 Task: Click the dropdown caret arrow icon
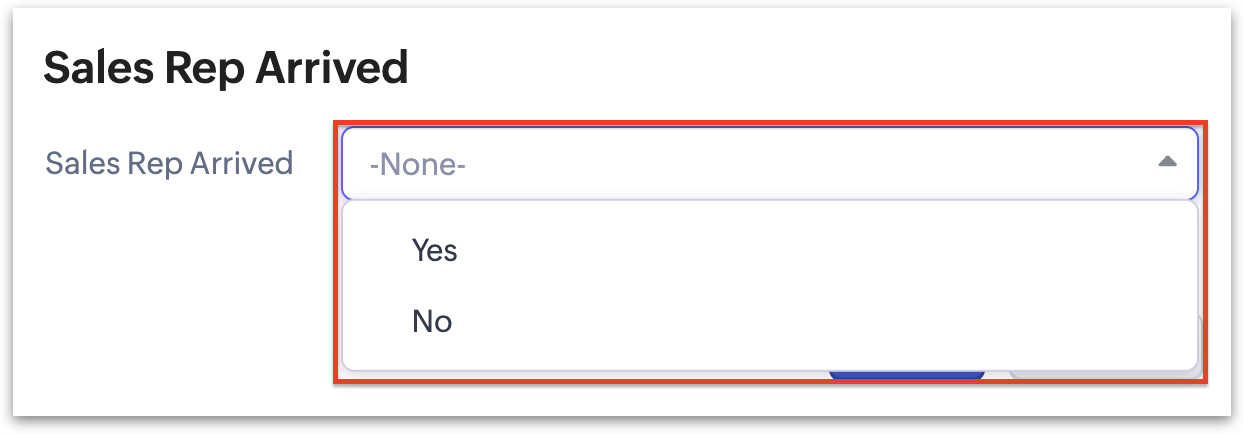pyautogui.click(x=1166, y=162)
